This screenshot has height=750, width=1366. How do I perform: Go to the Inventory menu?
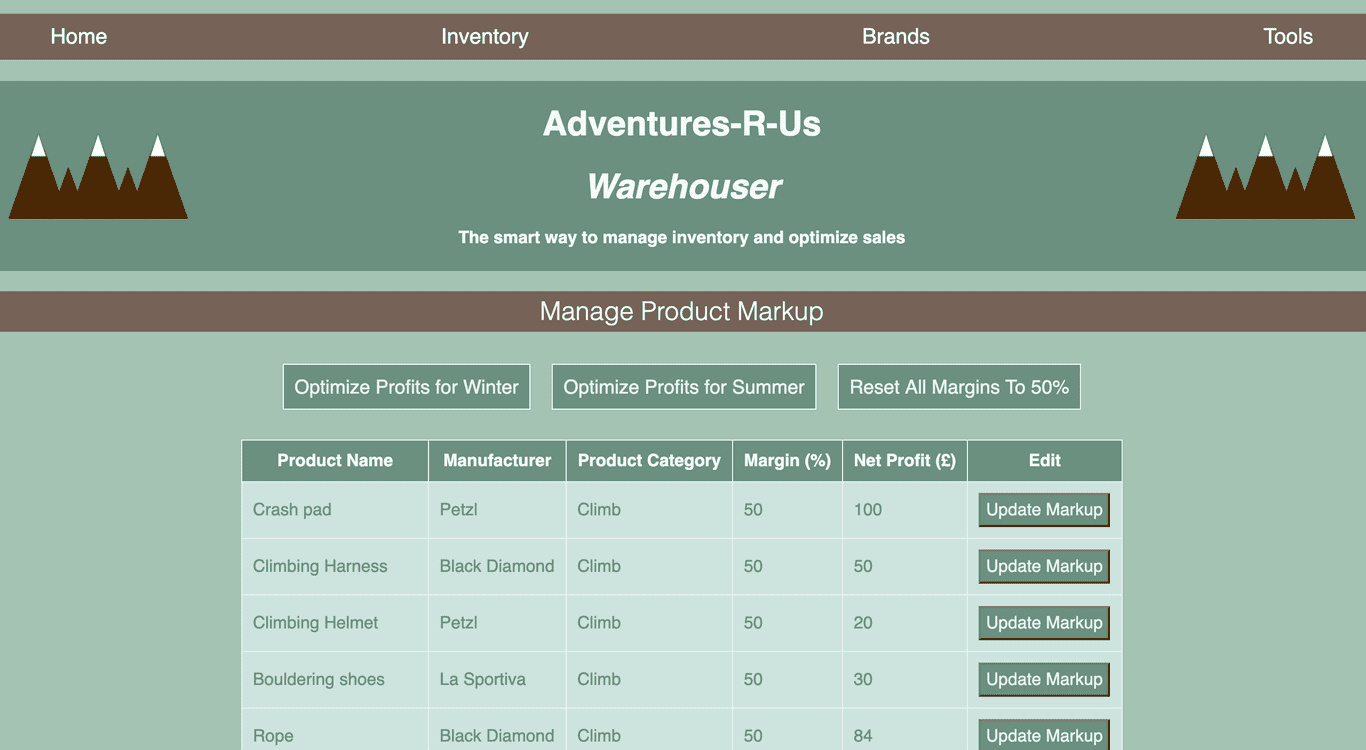coord(485,37)
